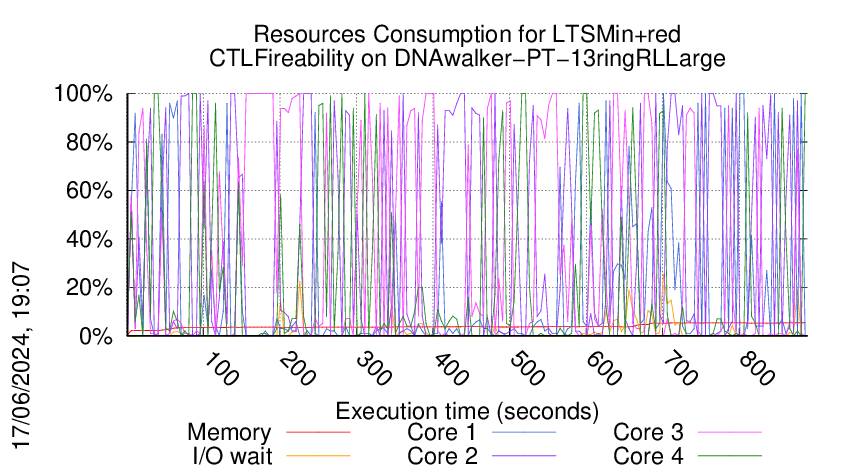850x475 pixels.
Task: Click the 300 x-axis tick label
Action: tap(374, 369)
